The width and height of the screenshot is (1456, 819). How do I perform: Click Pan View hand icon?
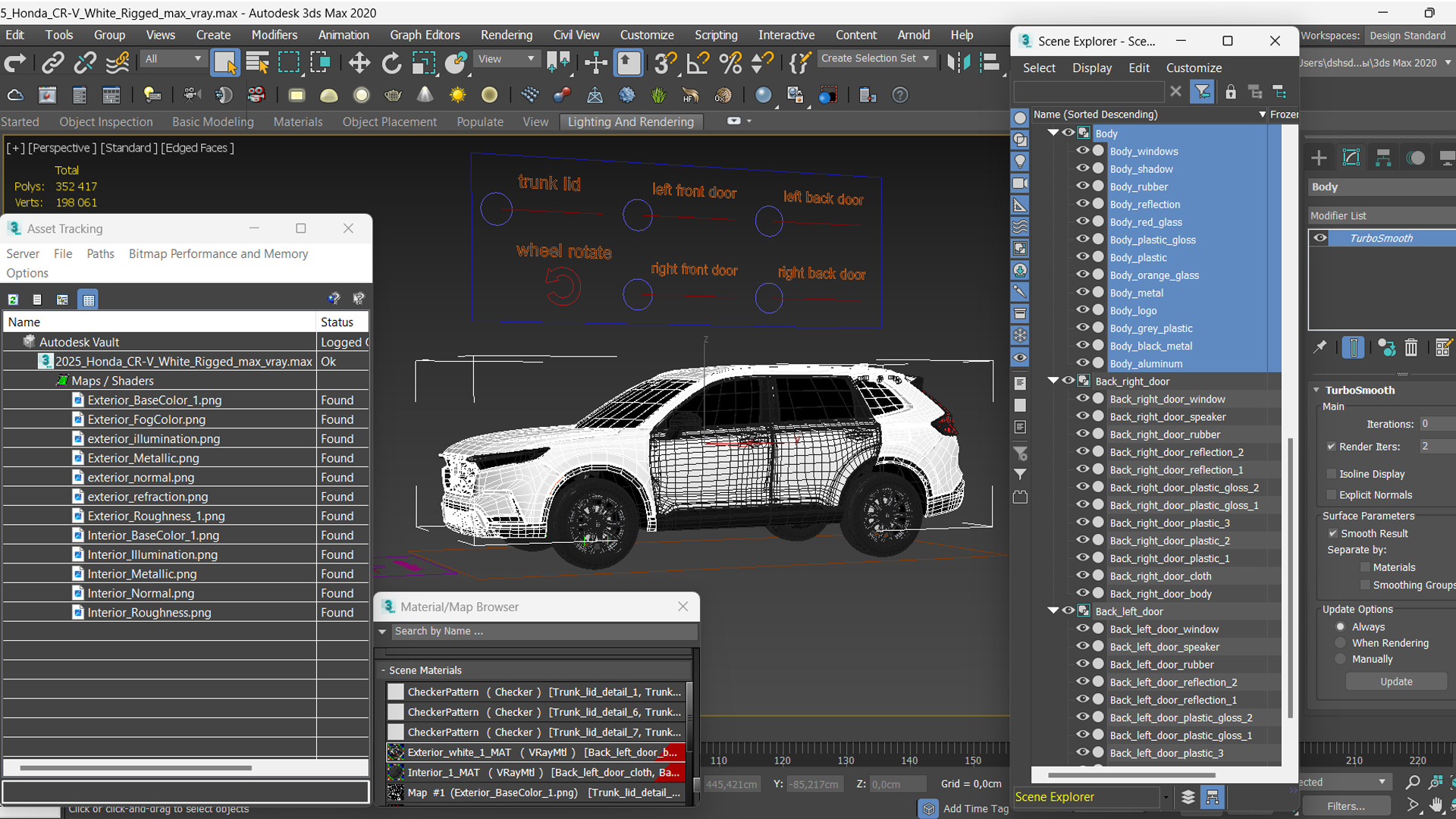tap(1436, 805)
